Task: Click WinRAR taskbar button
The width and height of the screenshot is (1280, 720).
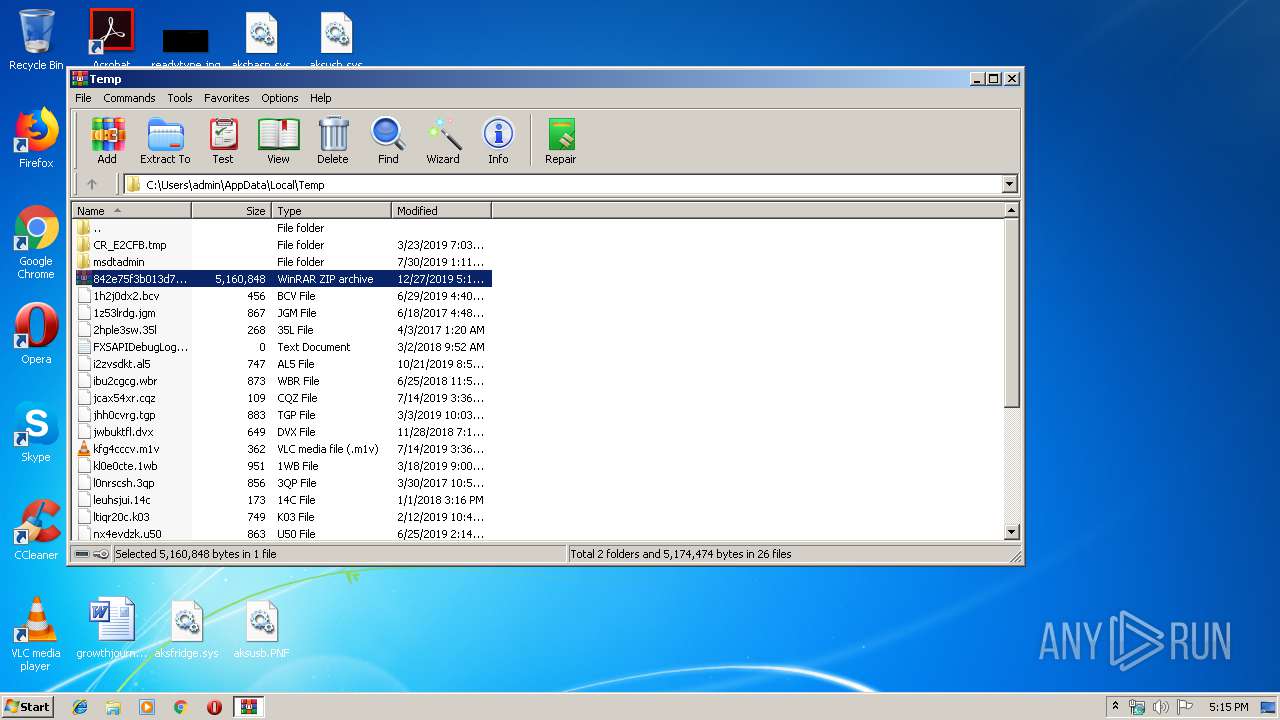Action: (x=248, y=707)
